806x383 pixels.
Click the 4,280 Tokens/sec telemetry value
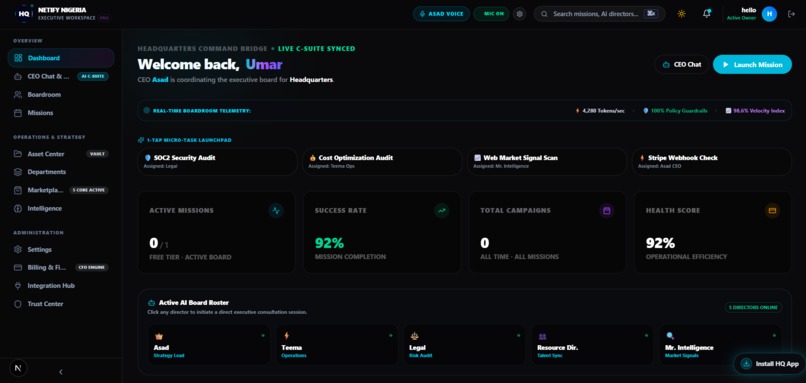click(x=600, y=111)
